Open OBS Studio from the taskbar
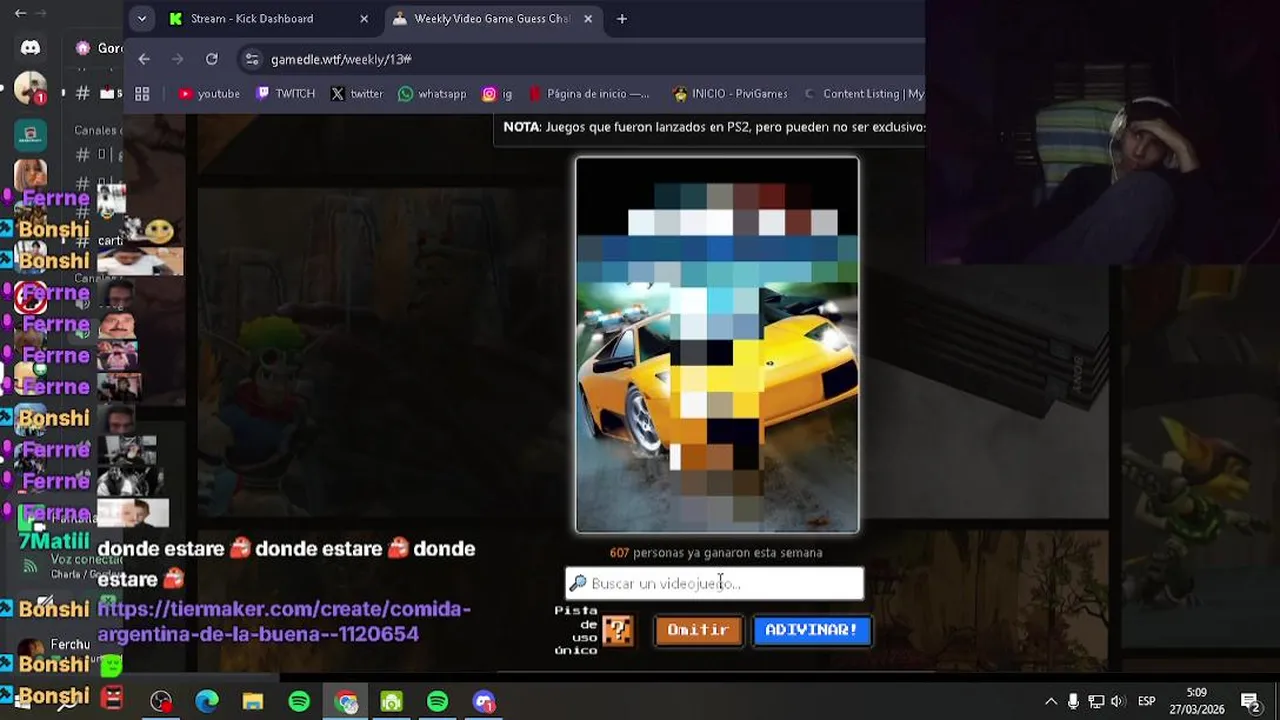This screenshot has height=720, width=1280. [x=161, y=702]
